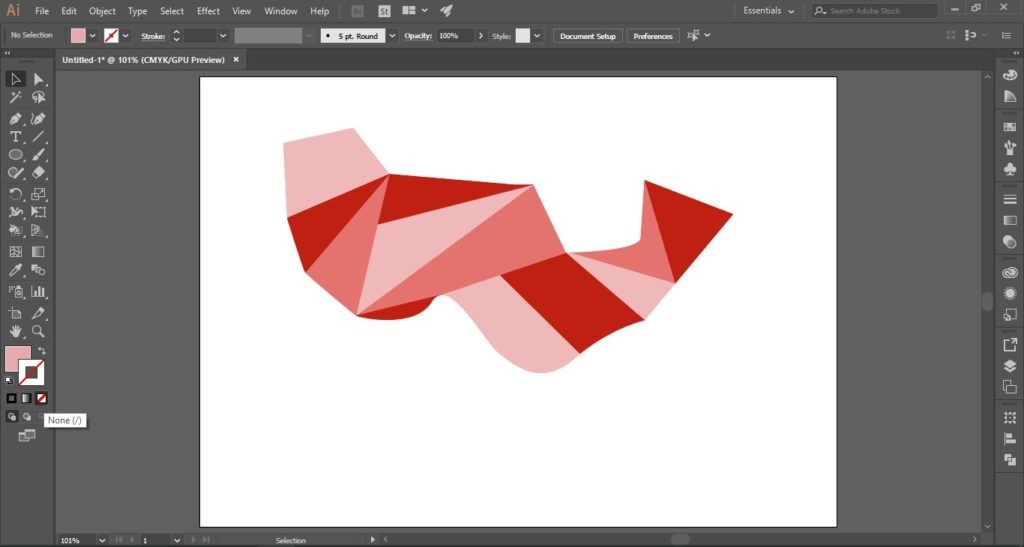1024x547 pixels.
Task: Select the Eyedropper tool
Action: [x=15, y=270]
